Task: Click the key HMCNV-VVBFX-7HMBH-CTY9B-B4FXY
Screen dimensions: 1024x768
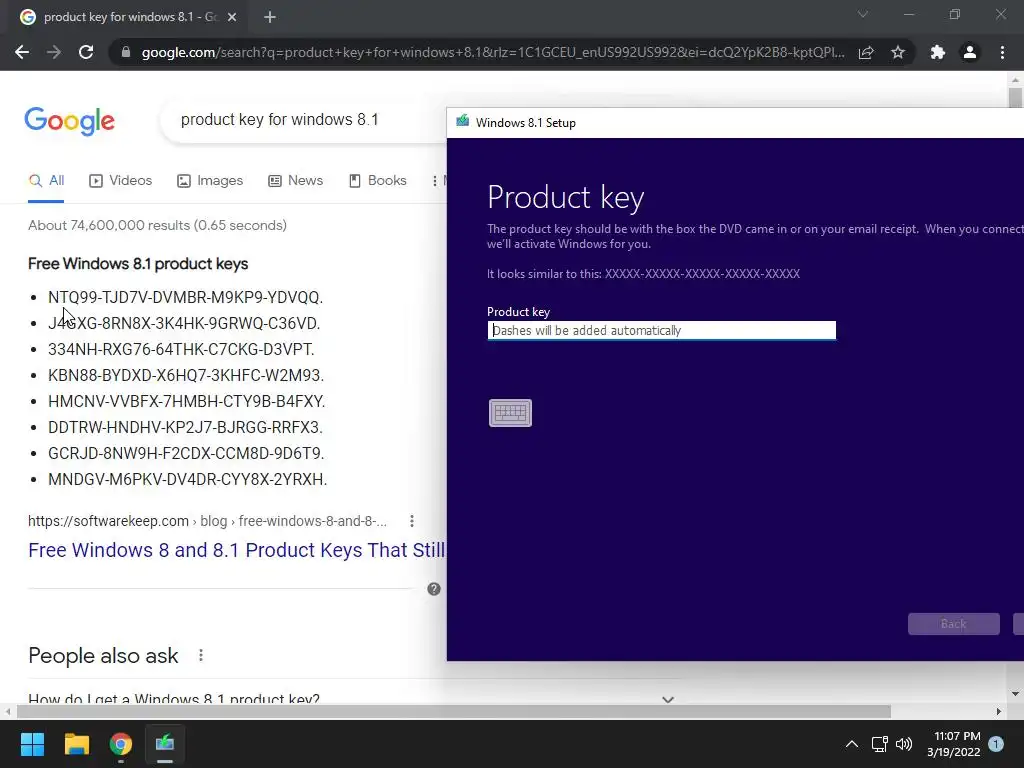Action: (x=187, y=402)
